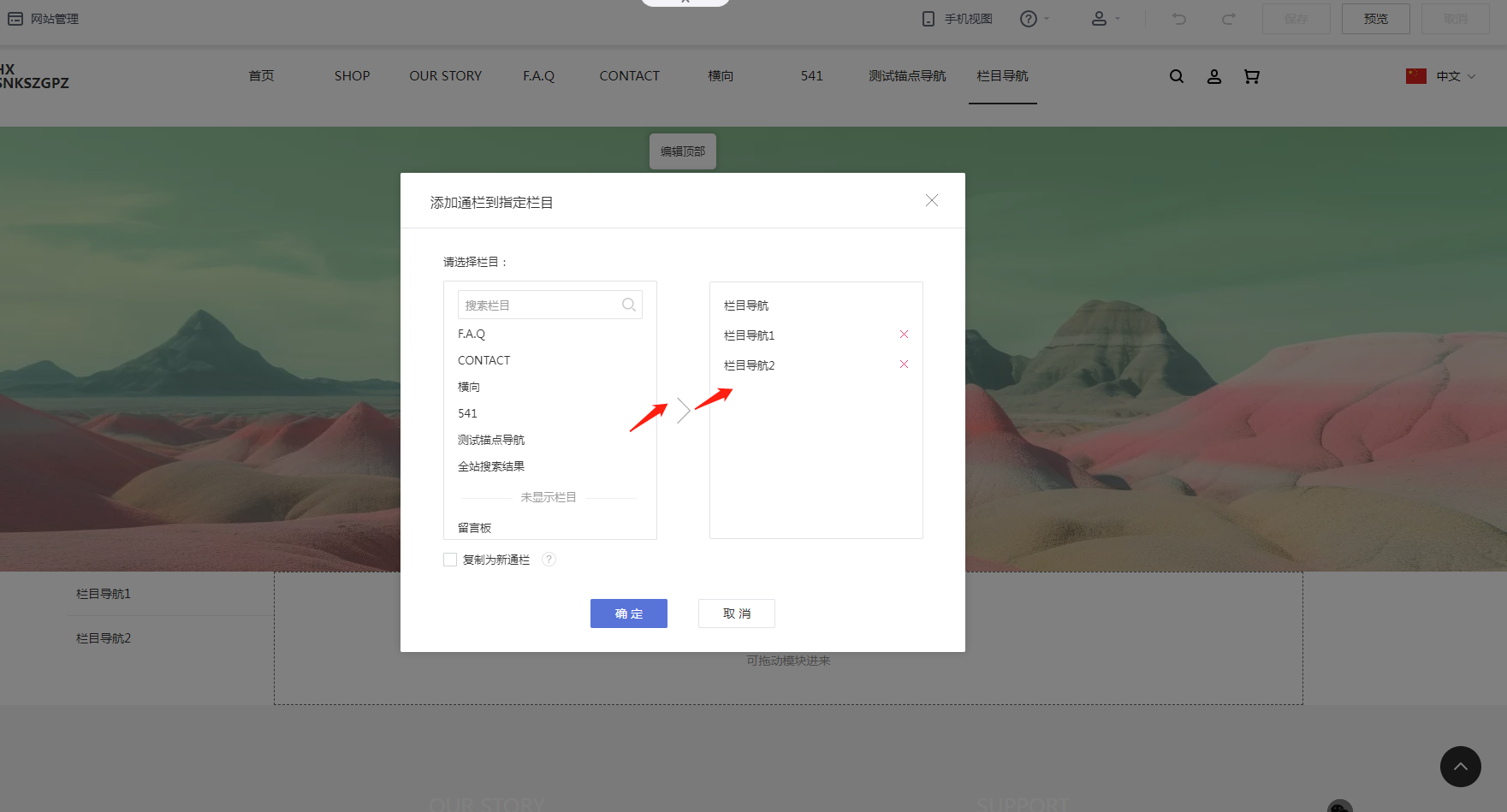This screenshot has height=812, width=1507.
Task: Remove 栏目导航2 from selected list
Action: [x=904, y=365]
